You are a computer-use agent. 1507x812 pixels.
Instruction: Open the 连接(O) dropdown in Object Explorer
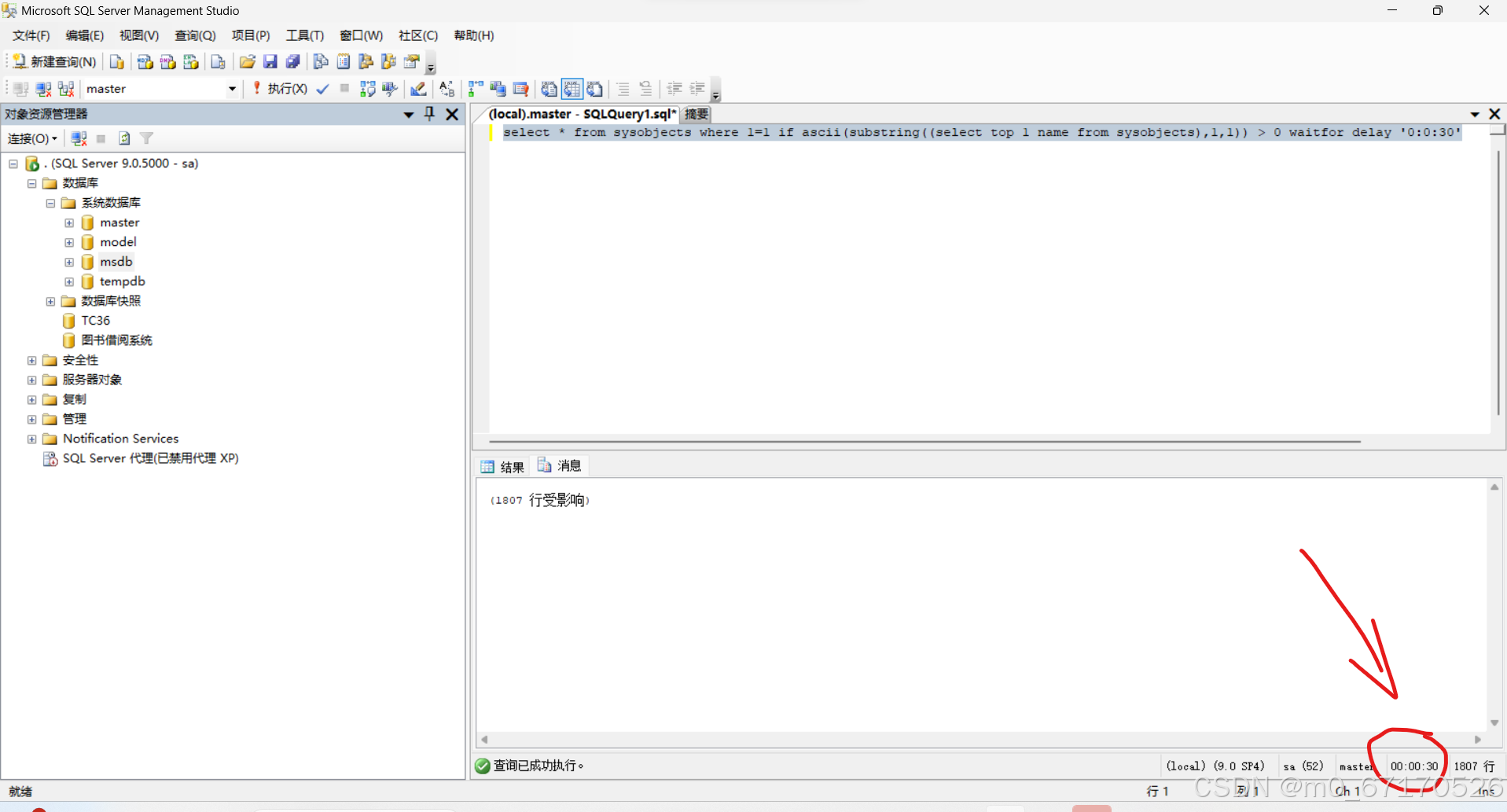(32, 138)
